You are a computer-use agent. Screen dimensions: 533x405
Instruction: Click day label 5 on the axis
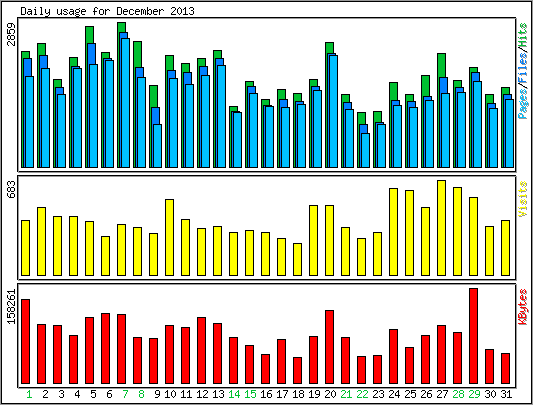coord(93,394)
